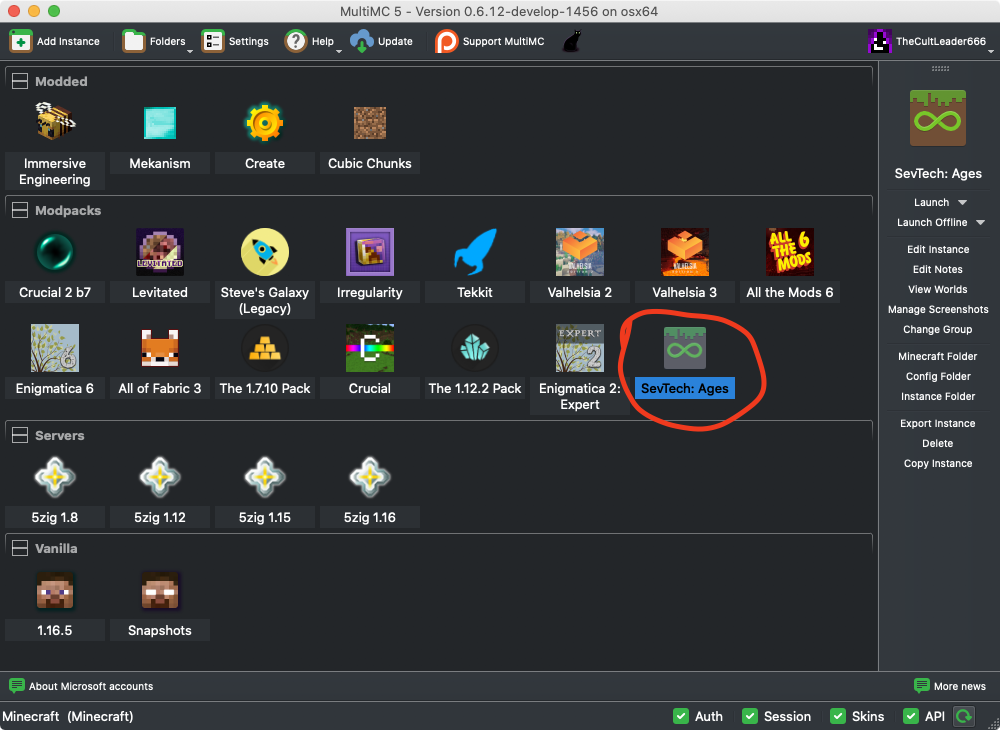Collapse the Vanilla section header
The width and height of the screenshot is (1000, 730).
coord(20,548)
